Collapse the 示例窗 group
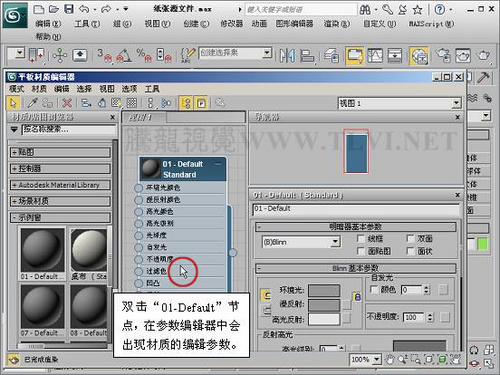 point(60,218)
